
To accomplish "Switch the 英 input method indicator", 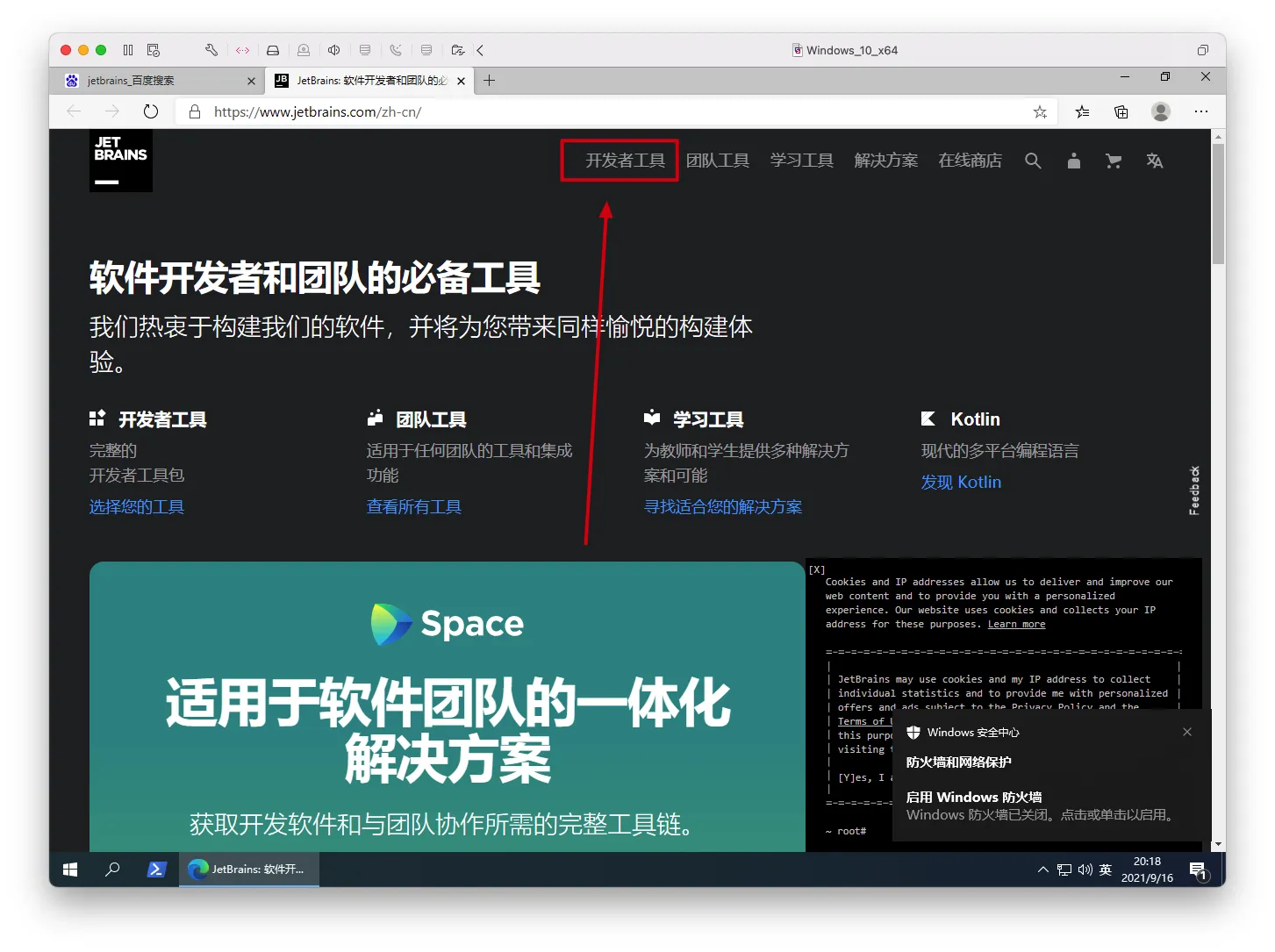I will tap(1106, 870).
